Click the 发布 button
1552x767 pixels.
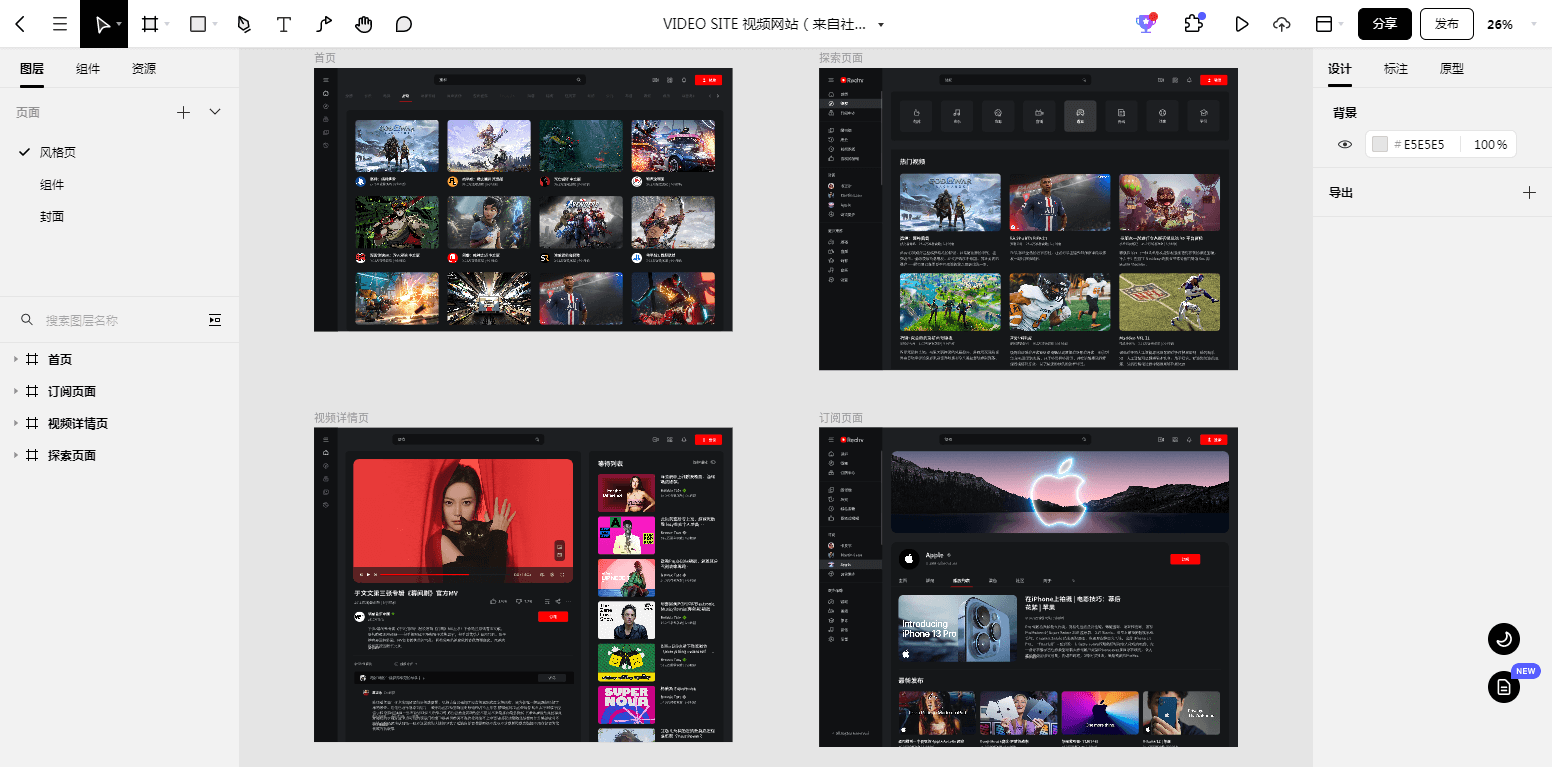click(1447, 24)
